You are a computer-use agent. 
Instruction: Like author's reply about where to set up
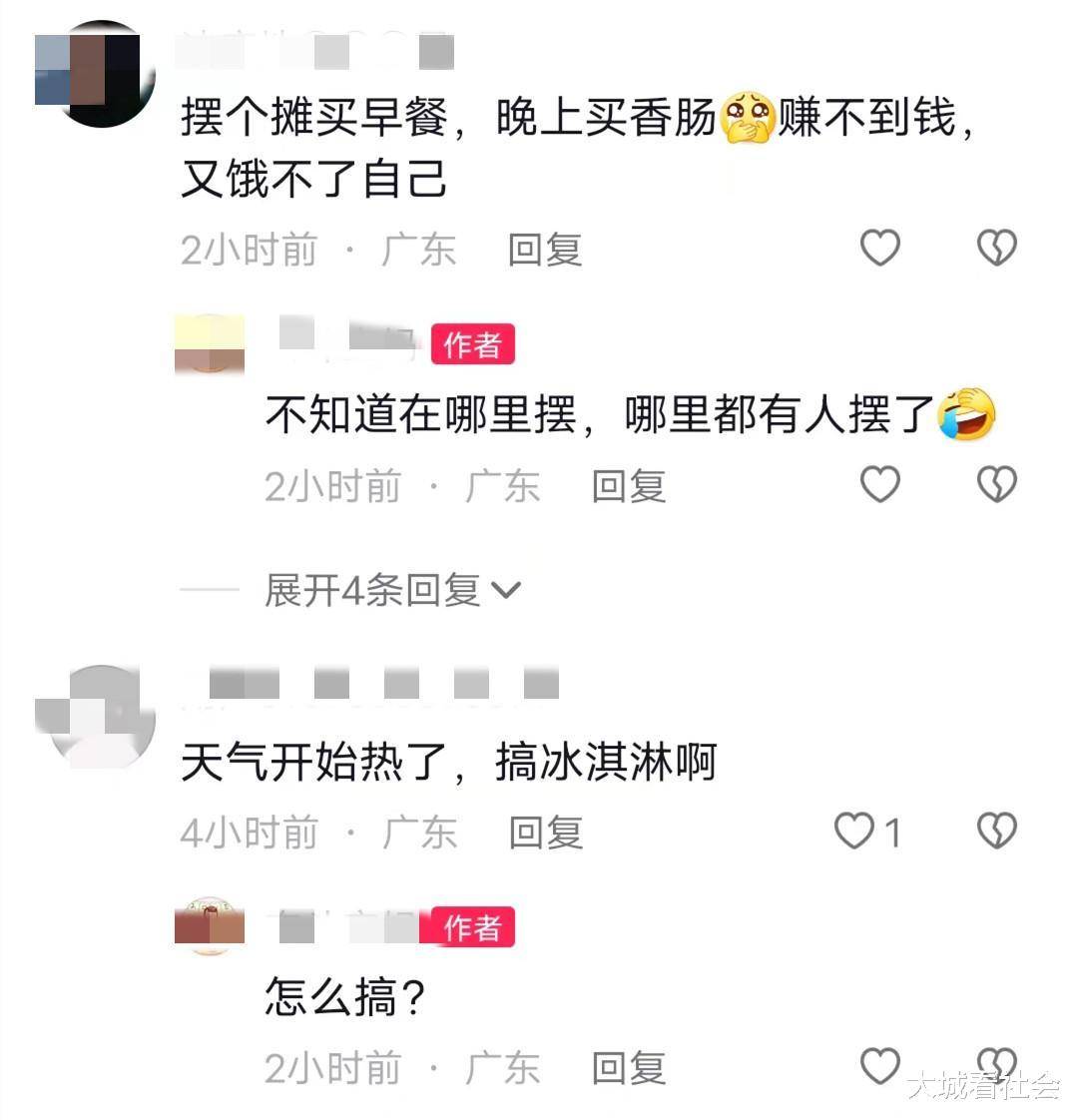click(879, 484)
